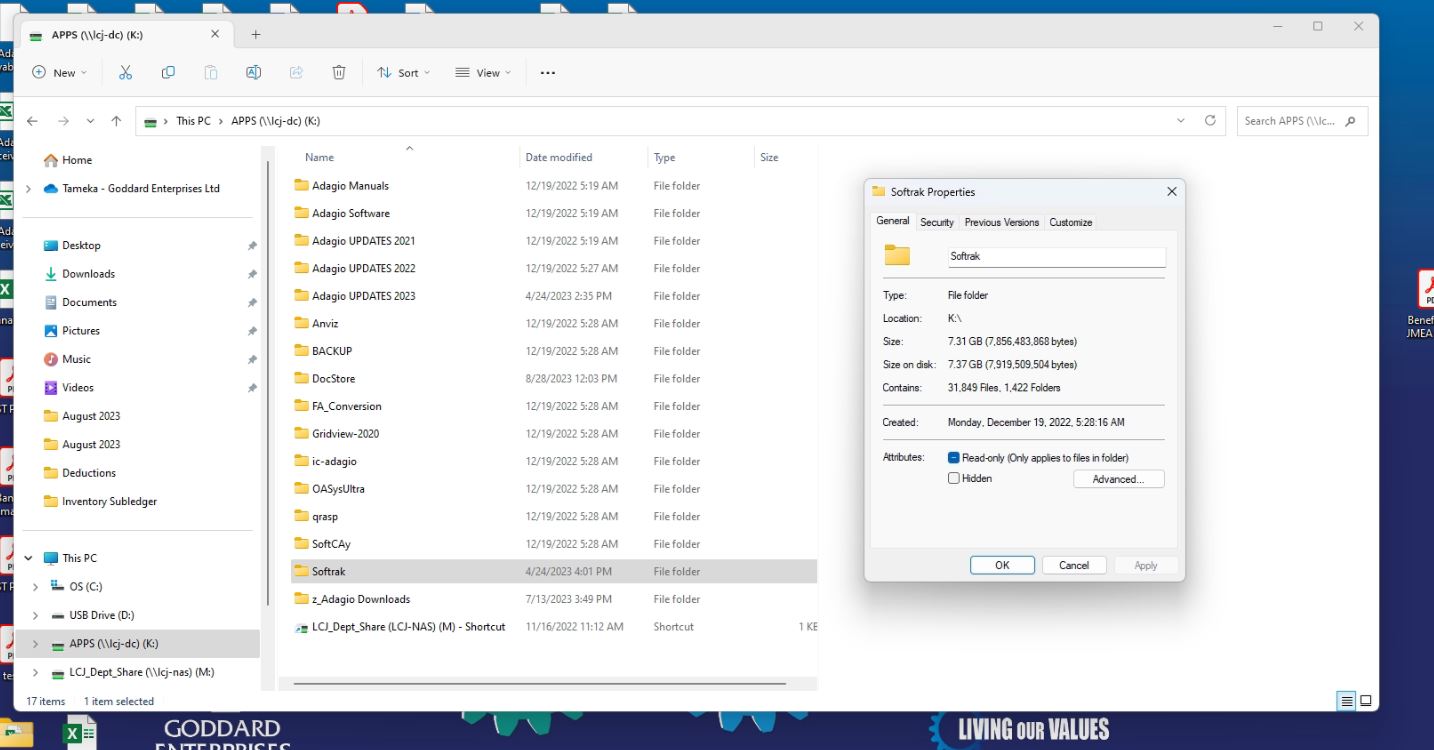Screen dimensions: 1434x750
Task: Click the Advanced... button
Action: (x=1118, y=480)
